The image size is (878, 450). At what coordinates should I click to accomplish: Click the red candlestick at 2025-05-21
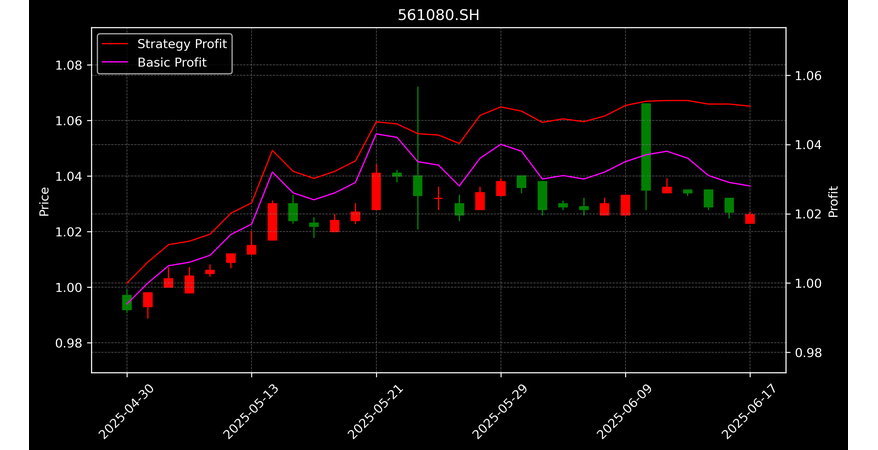[x=376, y=191]
